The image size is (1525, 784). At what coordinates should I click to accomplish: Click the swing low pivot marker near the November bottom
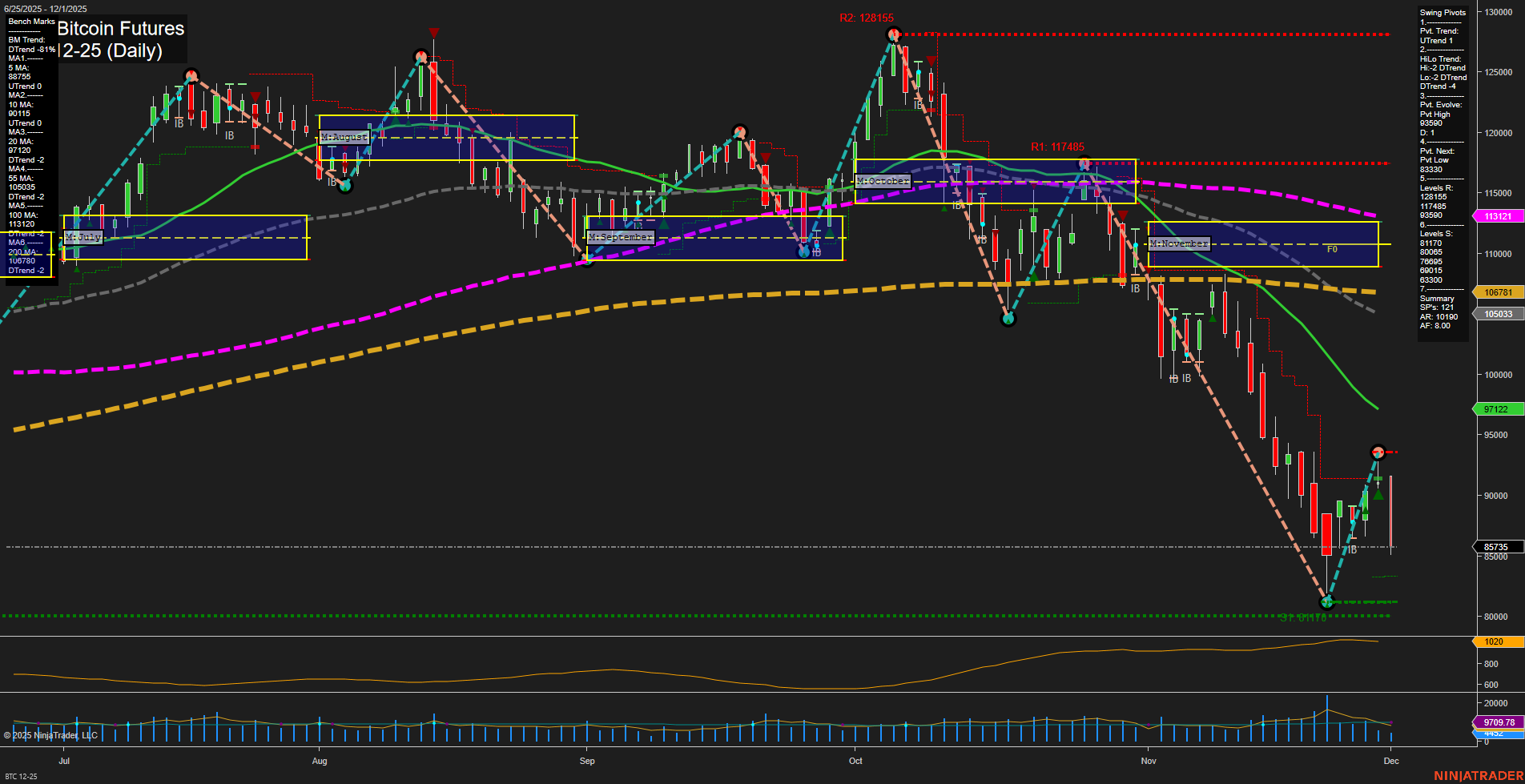(x=1326, y=603)
